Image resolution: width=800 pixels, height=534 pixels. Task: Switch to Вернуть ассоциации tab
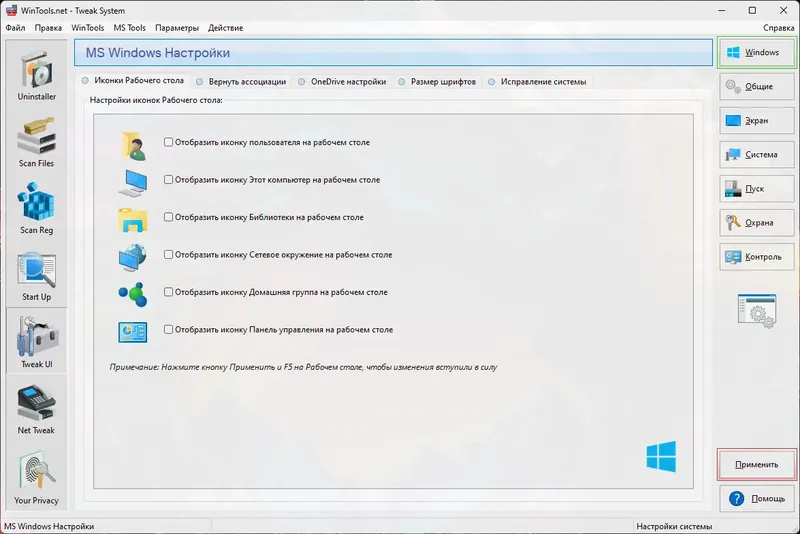coord(242,82)
